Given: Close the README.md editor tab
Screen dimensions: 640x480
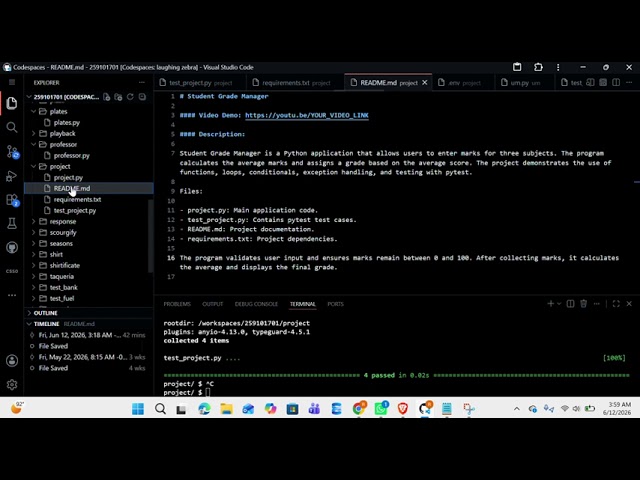Looking at the screenshot, I should point(424,83).
